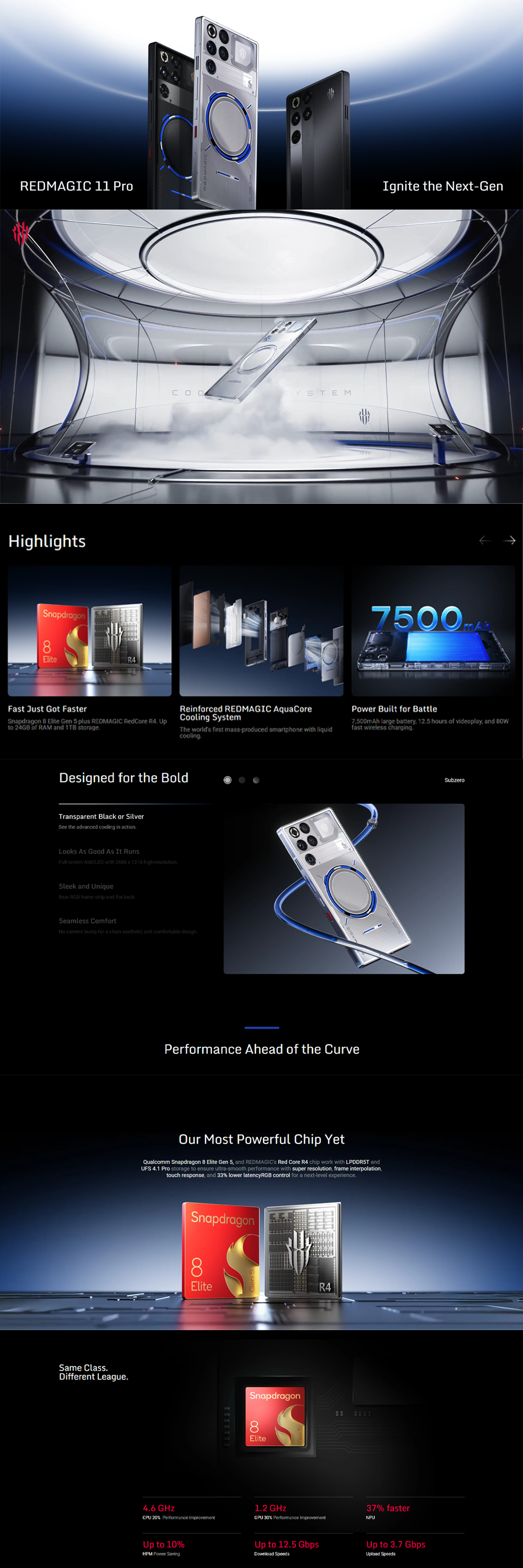Click the Subzero phone image in design section

[x=344, y=889]
